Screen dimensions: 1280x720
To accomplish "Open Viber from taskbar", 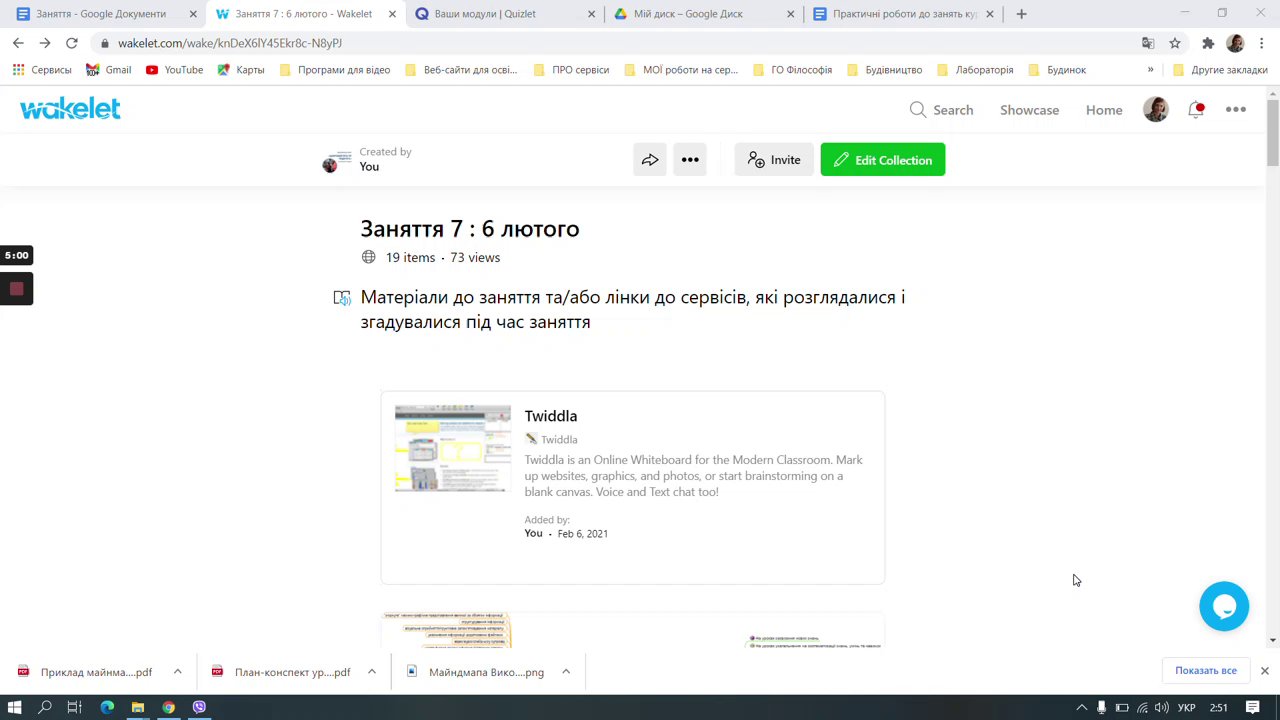I will (x=199, y=707).
